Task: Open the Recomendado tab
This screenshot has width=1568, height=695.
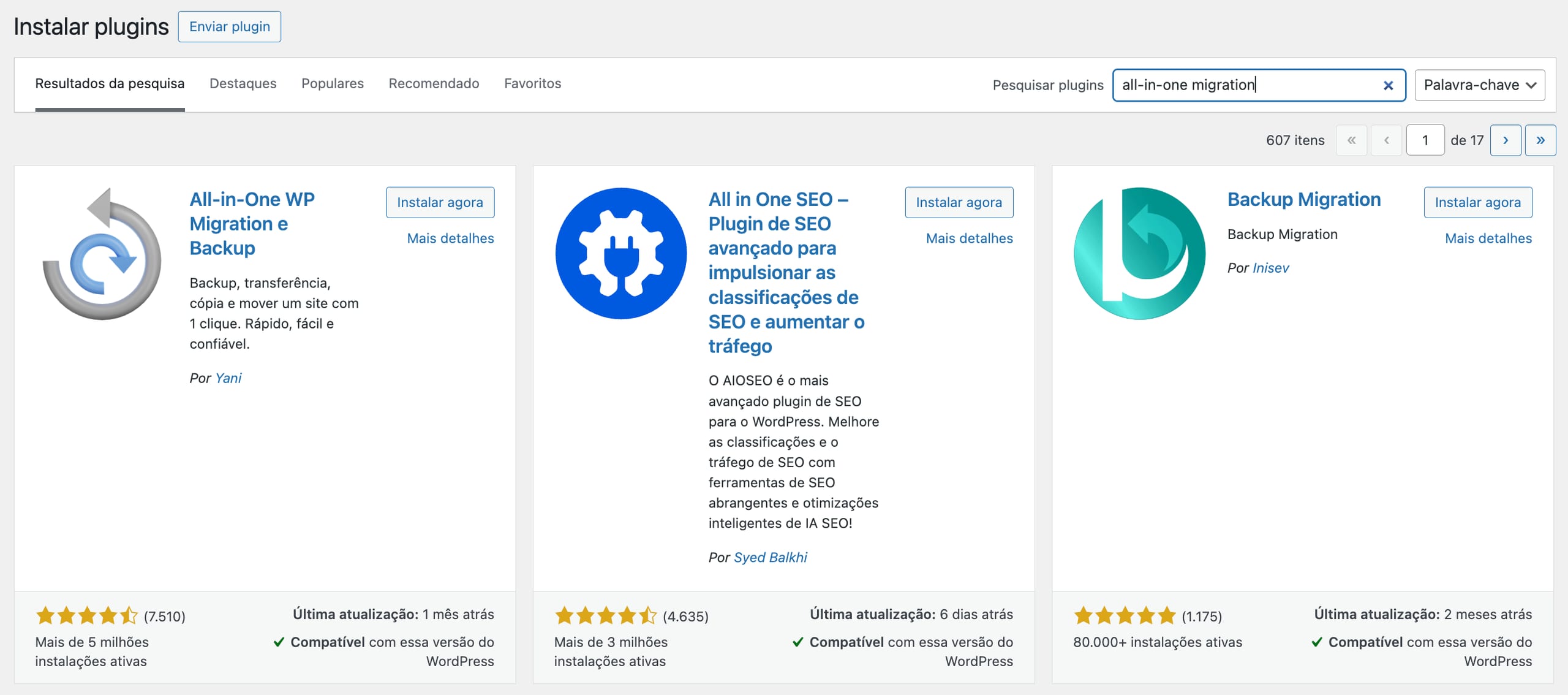Action: 434,83
